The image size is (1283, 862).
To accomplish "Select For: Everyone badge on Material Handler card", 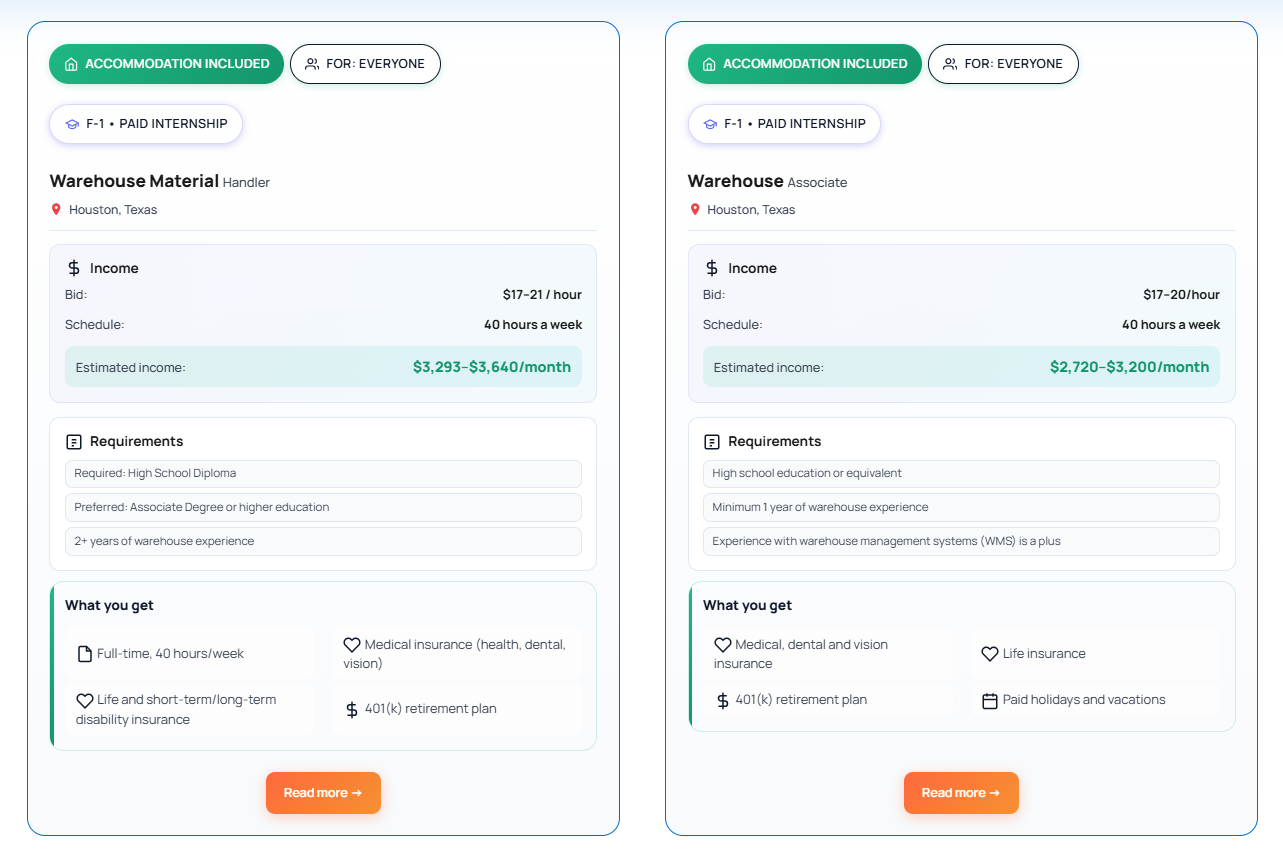I will pos(365,64).
